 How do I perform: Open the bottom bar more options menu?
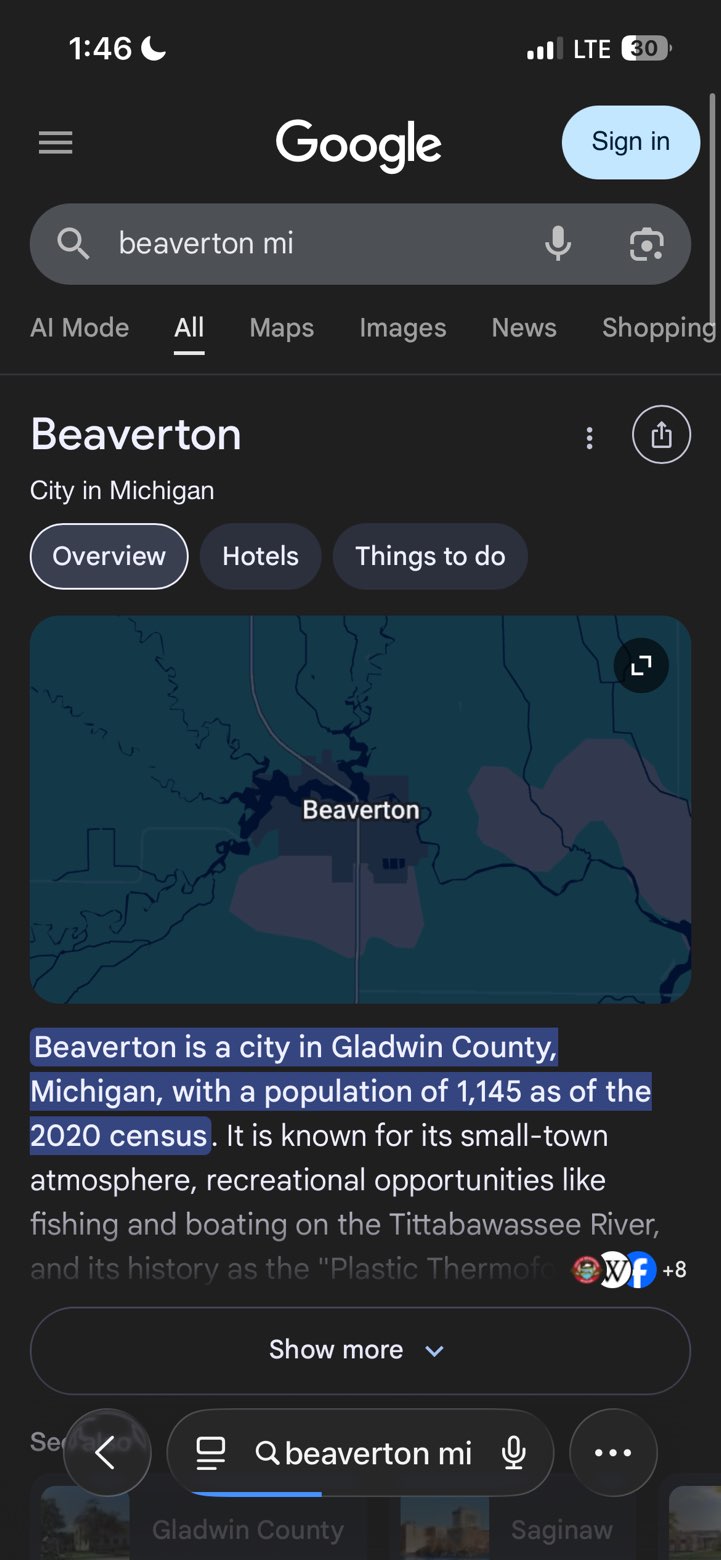point(613,1453)
